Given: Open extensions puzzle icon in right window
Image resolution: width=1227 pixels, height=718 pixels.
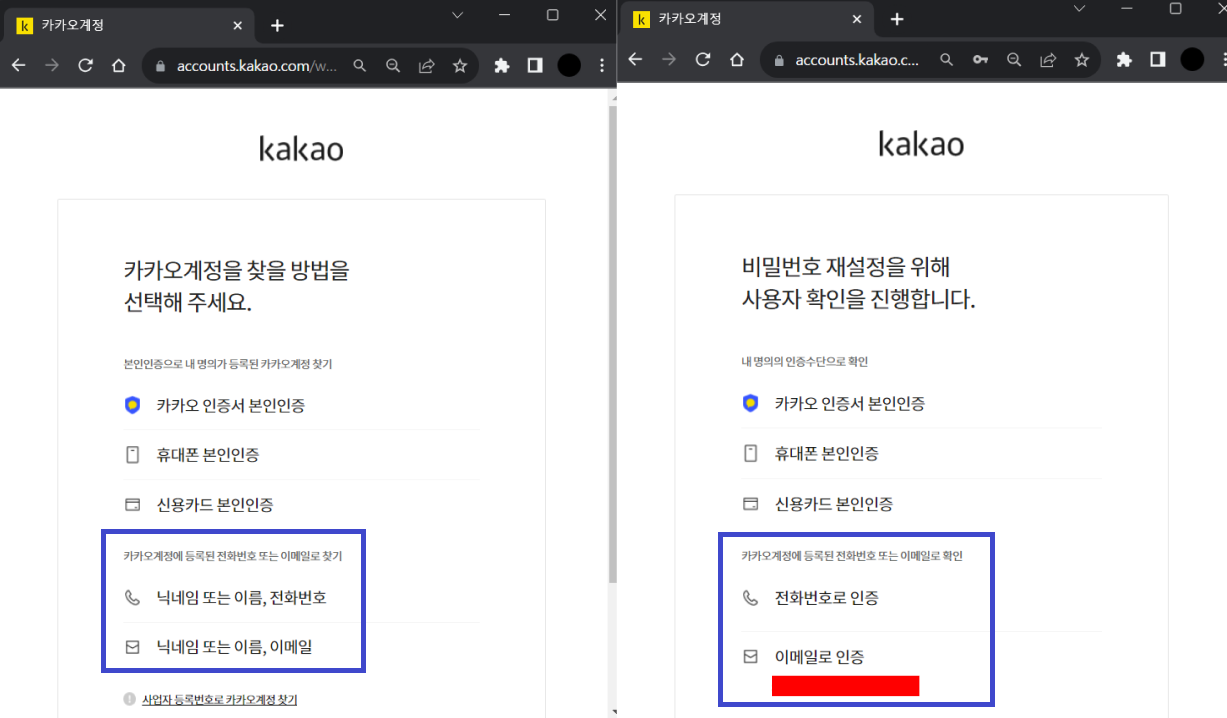Looking at the screenshot, I should [x=1124, y=60].
